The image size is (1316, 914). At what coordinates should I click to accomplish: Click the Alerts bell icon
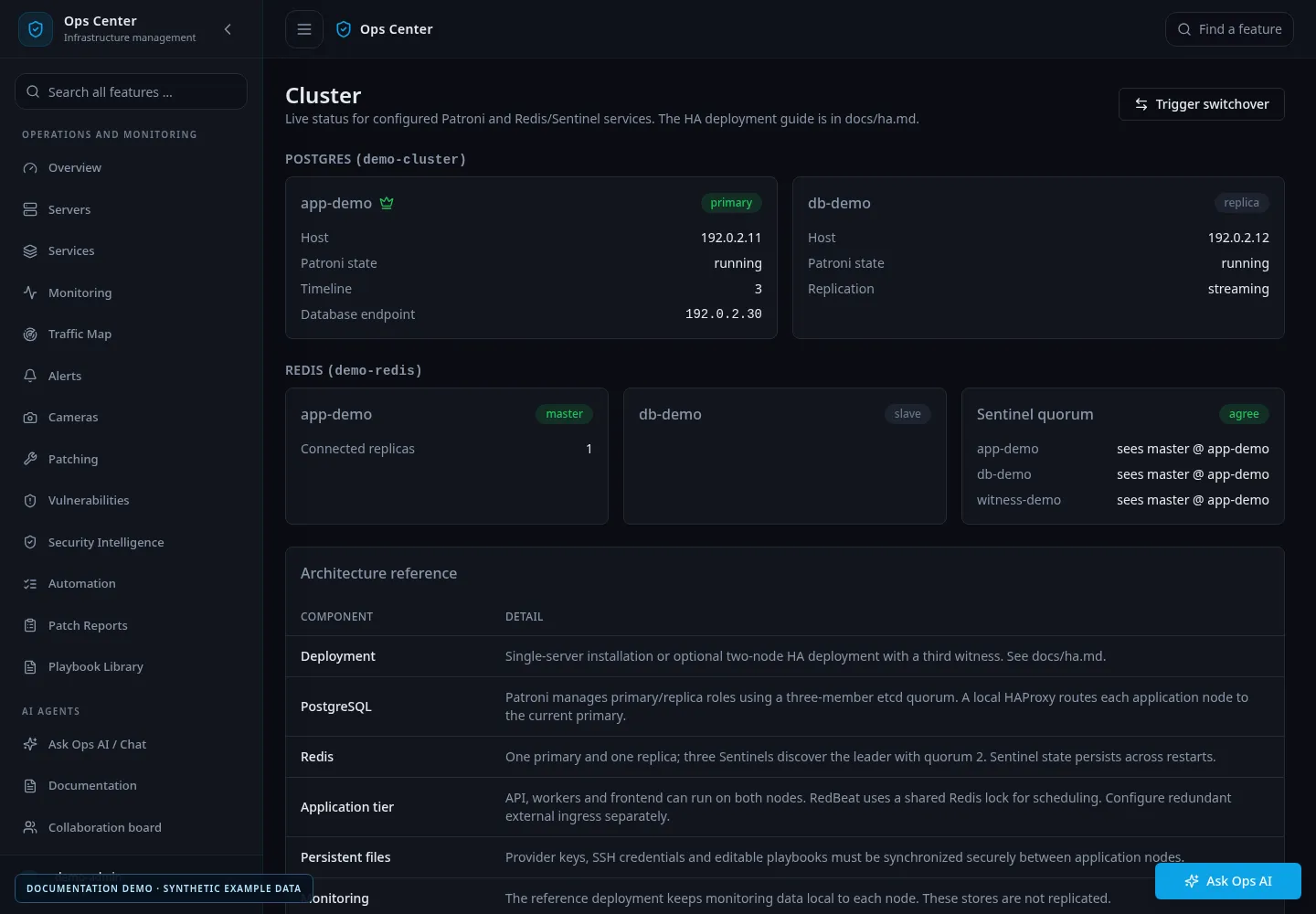[30, 376]
